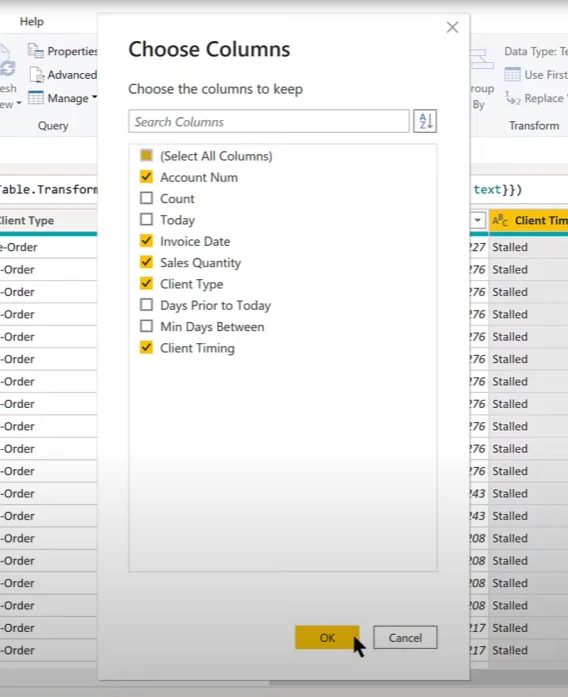The image size is (568, 697).
Task: Expand the Manage dropdown arrow
Action: tap(95, 97)
